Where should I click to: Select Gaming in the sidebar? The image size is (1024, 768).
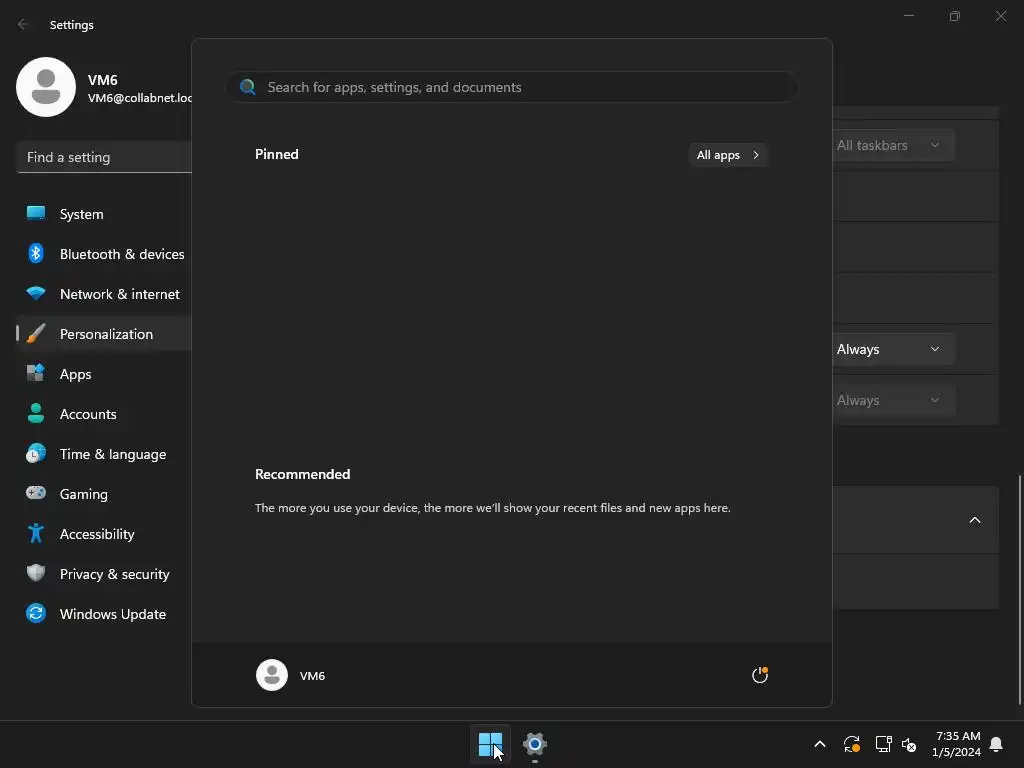[x=104, y=494]
